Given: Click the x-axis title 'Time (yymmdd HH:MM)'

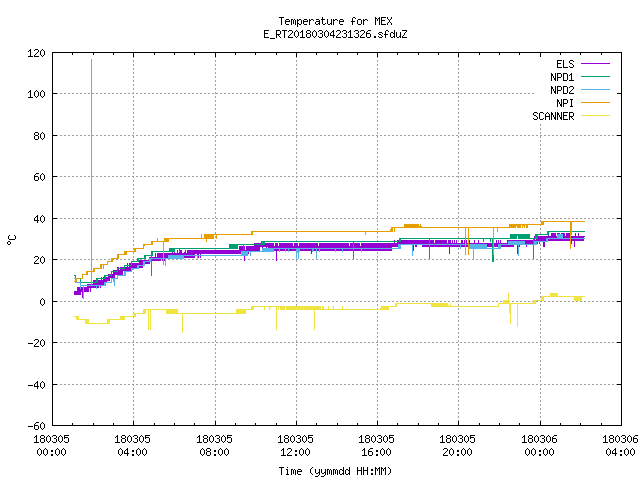Looking at the screenshot, I should click(x=335, y=471).
